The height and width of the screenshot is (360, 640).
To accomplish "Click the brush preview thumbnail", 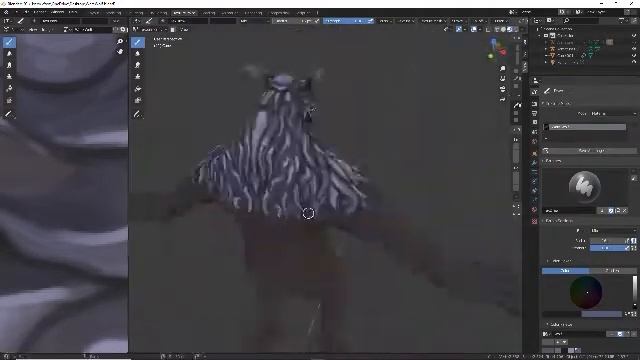I will click(x=585, y=187).
